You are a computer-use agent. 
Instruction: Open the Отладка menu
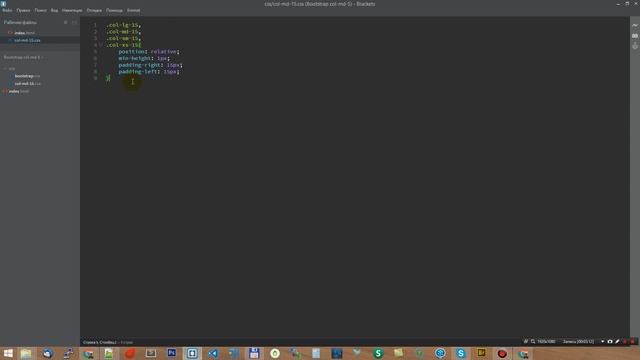pos(94,10)
